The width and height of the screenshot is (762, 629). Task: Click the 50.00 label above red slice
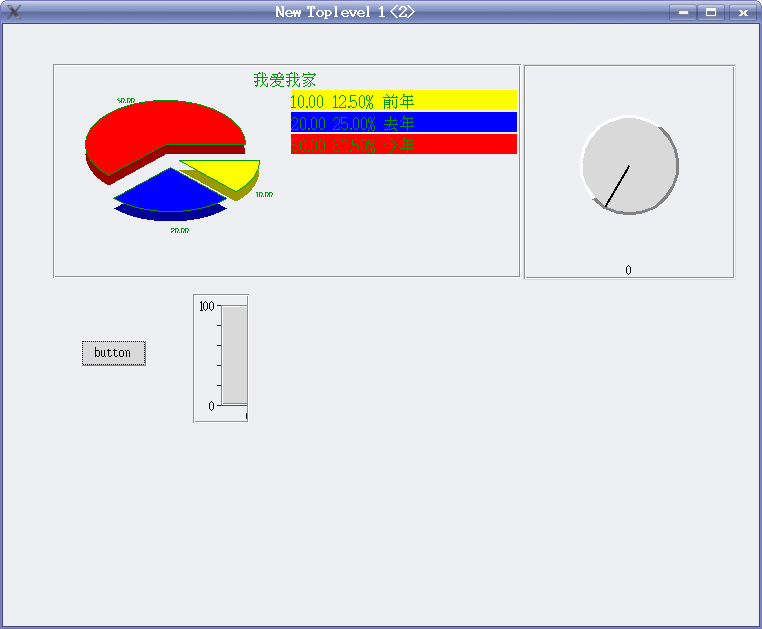[x=126, y=101]
